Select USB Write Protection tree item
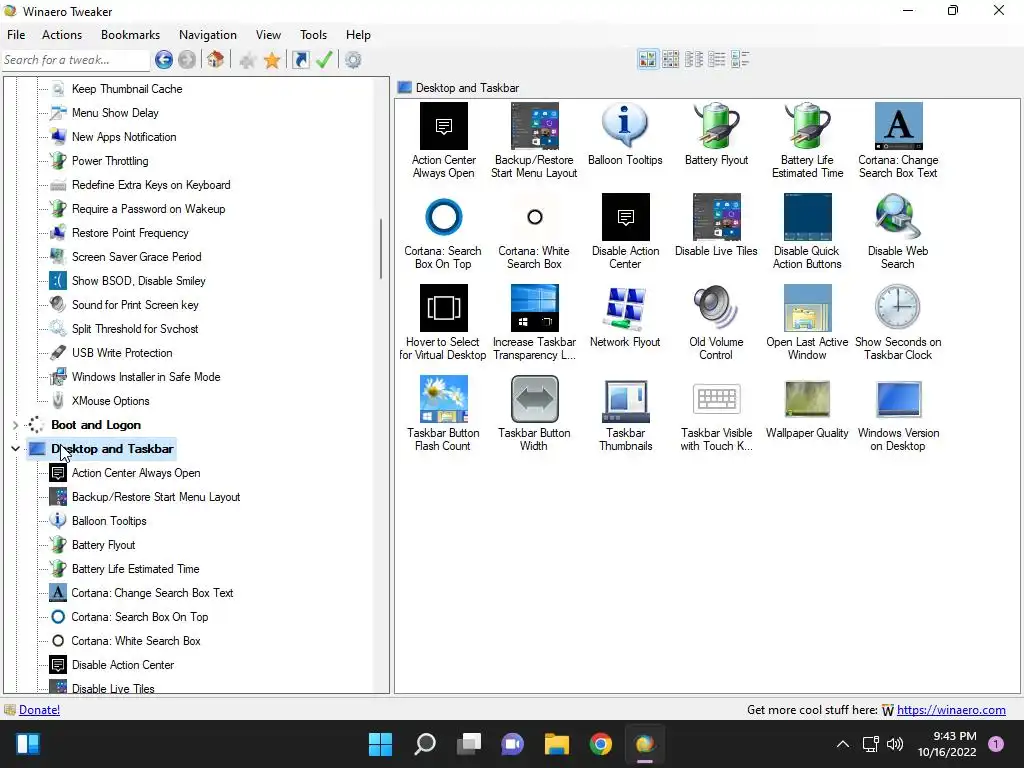Screen dimensions: 1024x768 (121, 353)
